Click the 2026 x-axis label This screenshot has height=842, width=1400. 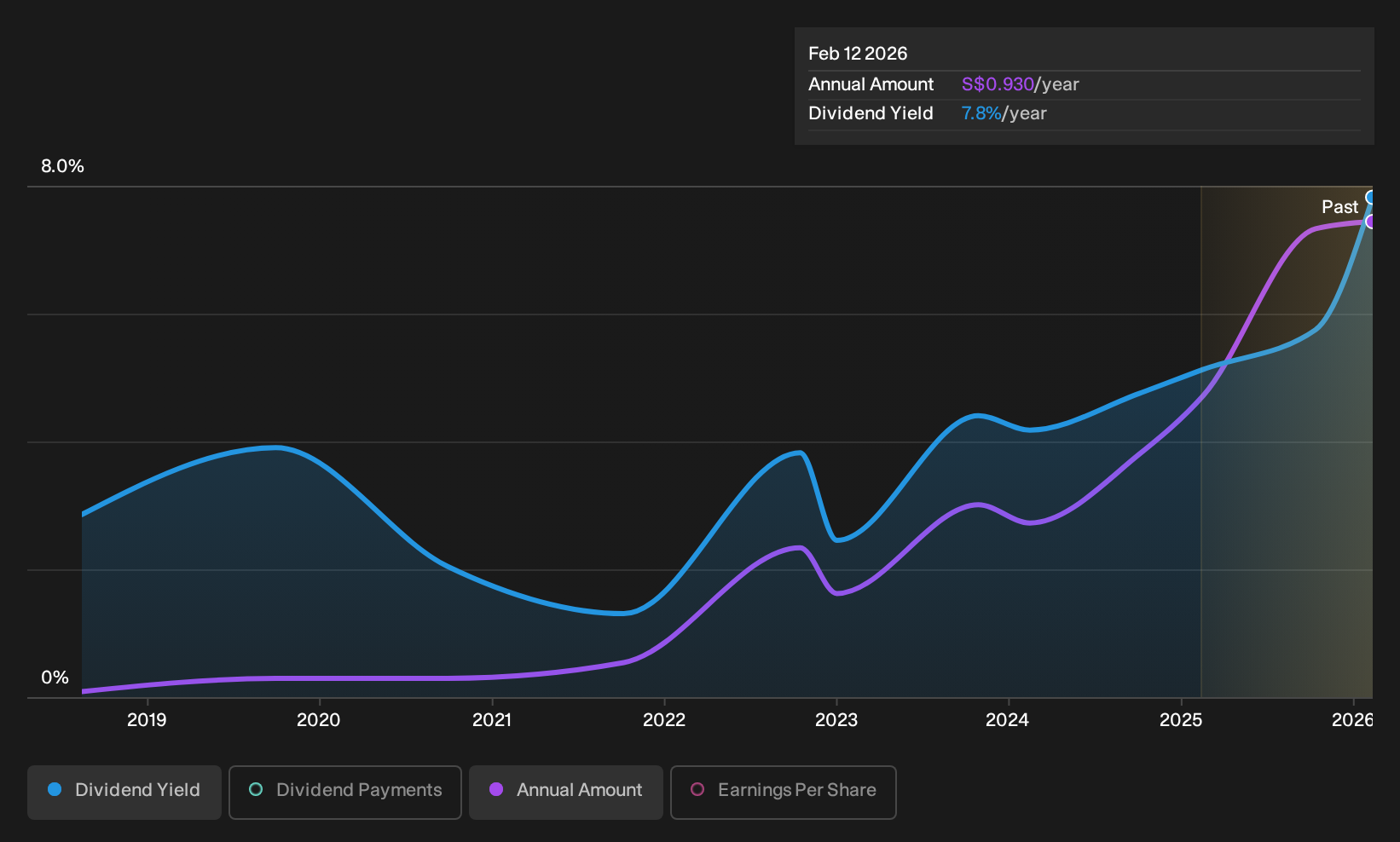(1352, 720)
